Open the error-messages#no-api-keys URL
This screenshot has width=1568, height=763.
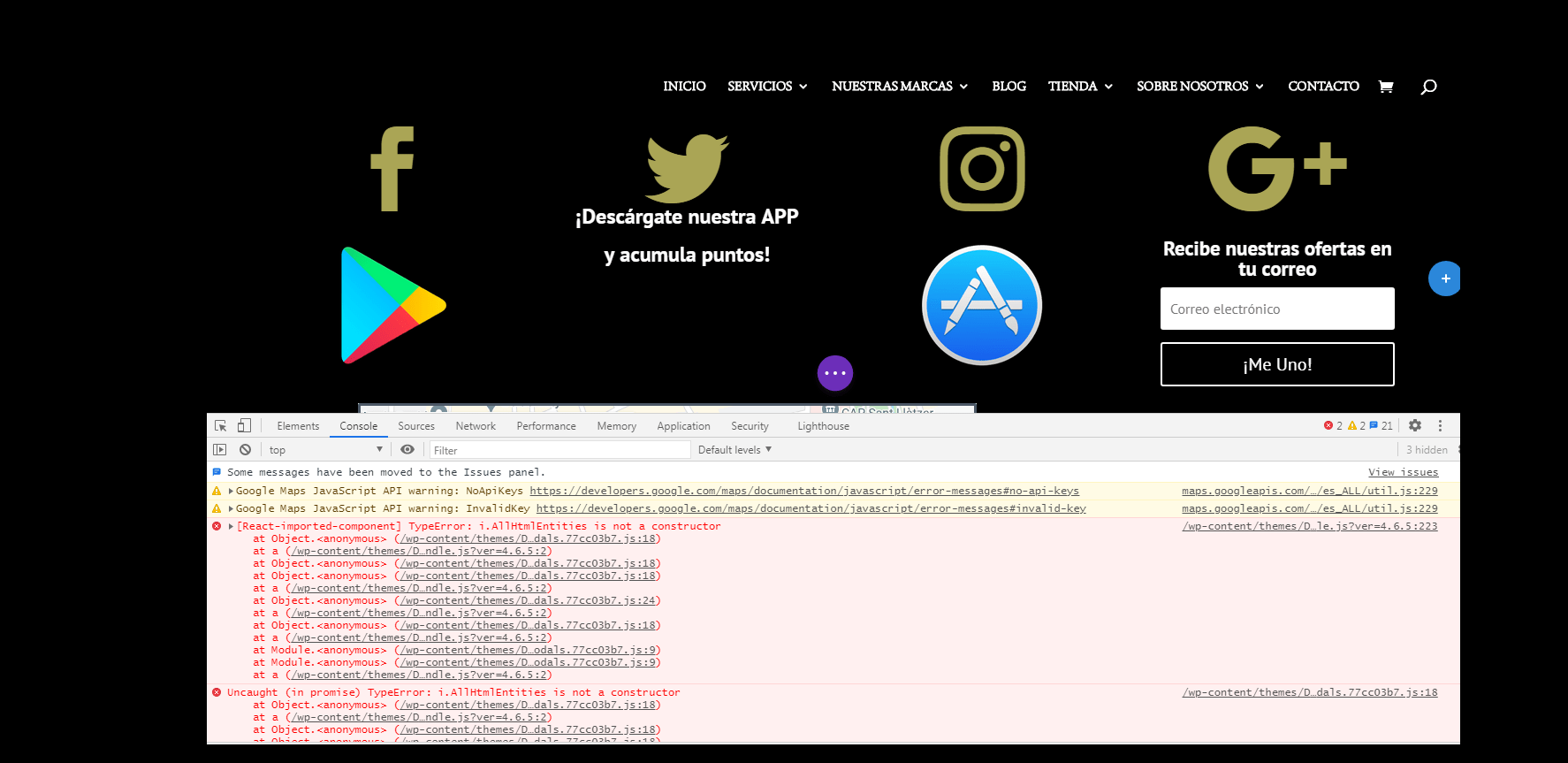(x=804, y=491)
